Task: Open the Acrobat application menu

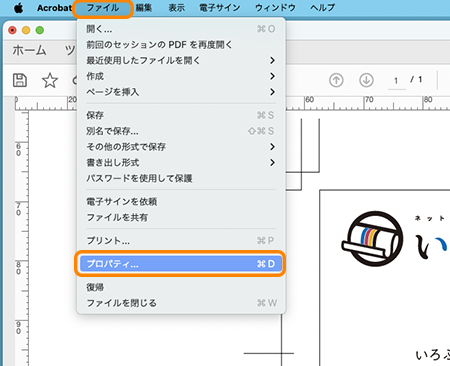Action: 54,8
